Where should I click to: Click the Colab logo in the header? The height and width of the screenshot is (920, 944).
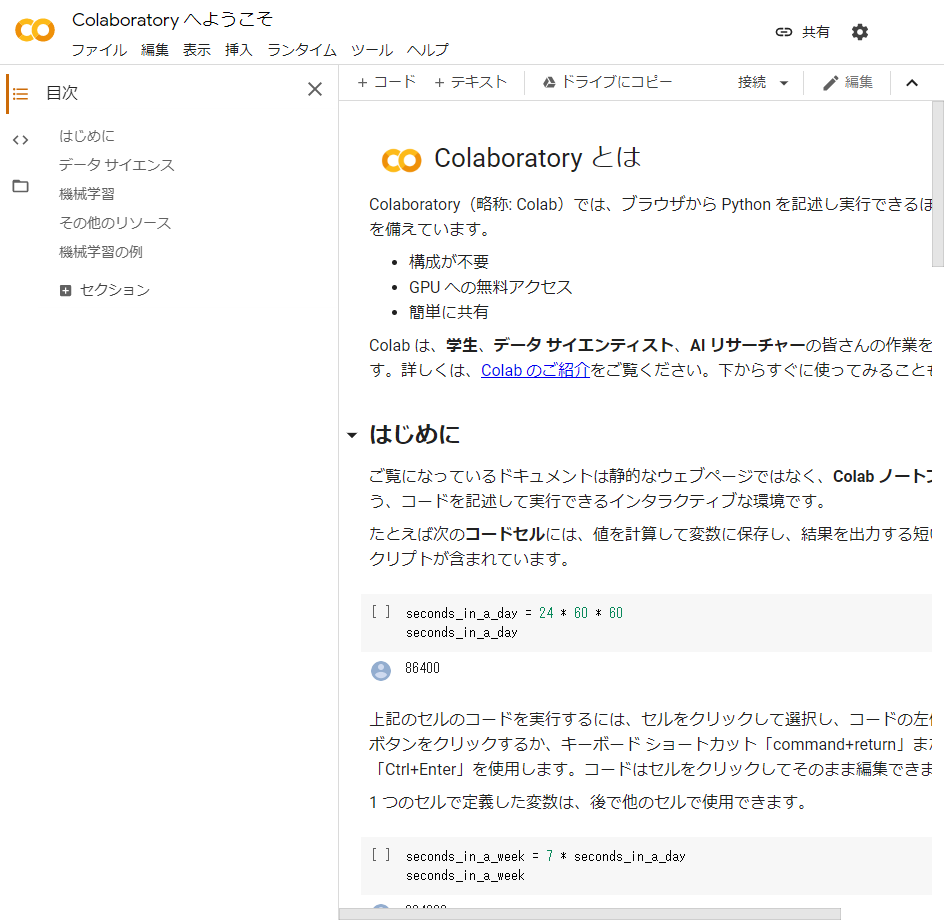pos(35,30)
